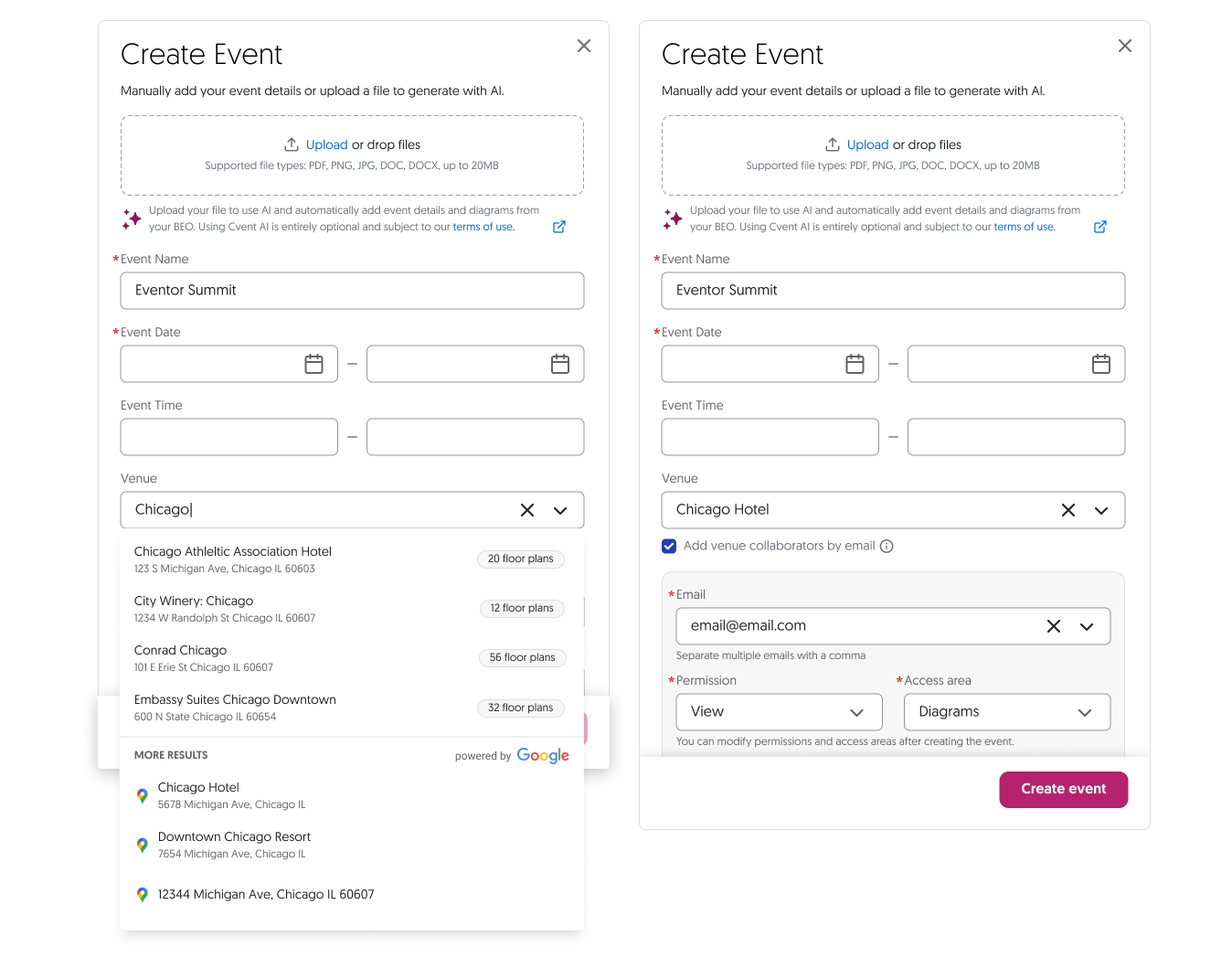Click the 'Create event' button
Screen dimensions: 1232x958
pyautogui.click(x=1063, y=790)
